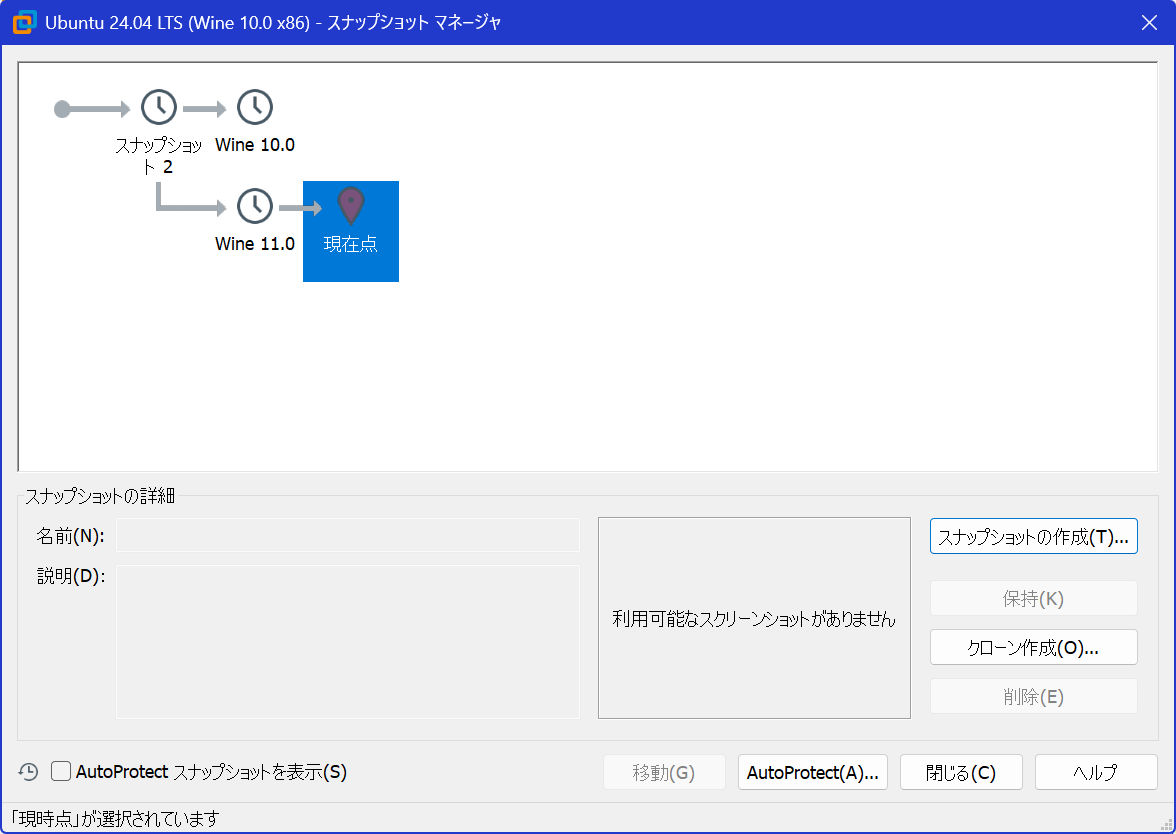Click the Wine 10.0 label text

[x=255, y=145]
